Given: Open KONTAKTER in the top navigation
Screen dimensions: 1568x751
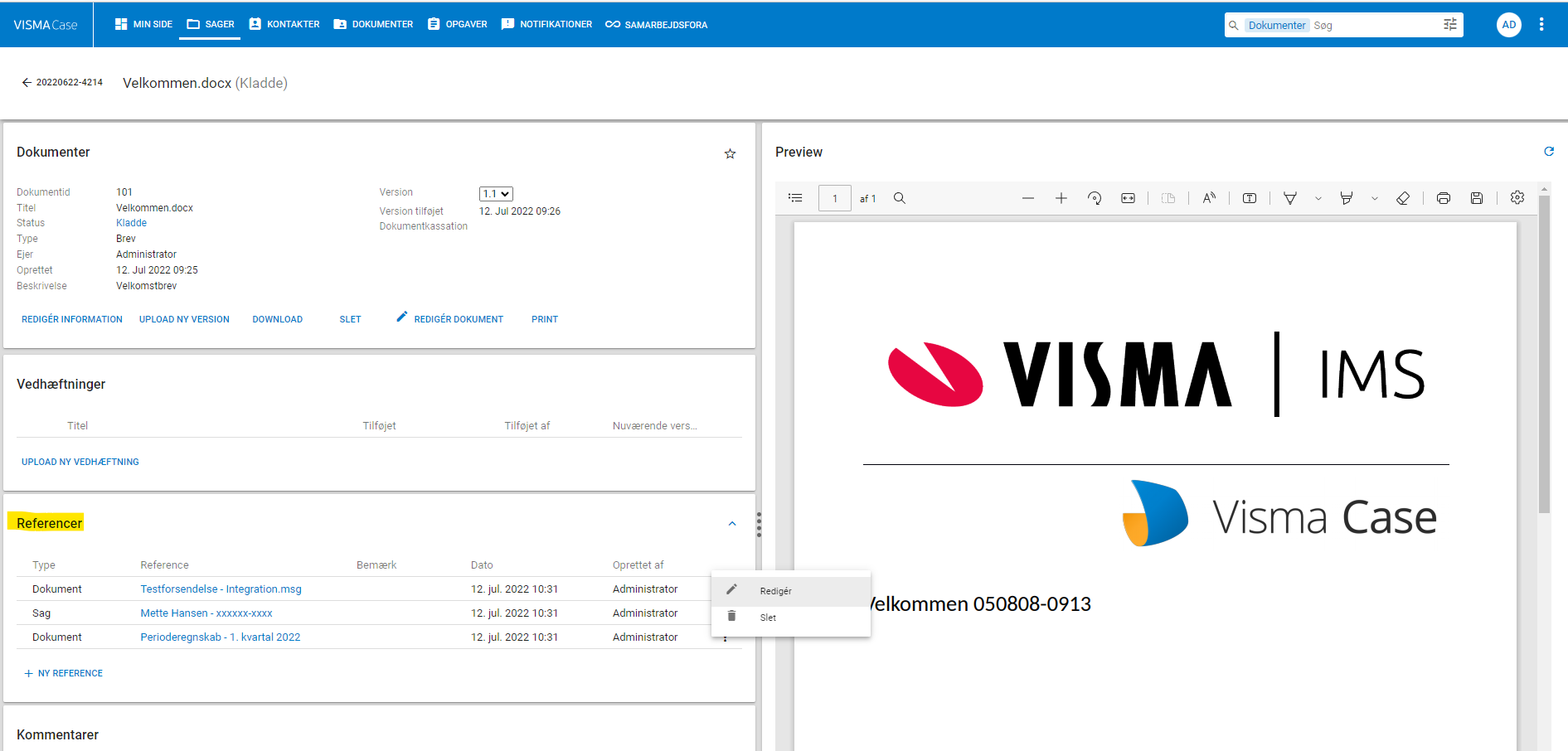Looking at the screenshot, I should (x=284, y=25).
